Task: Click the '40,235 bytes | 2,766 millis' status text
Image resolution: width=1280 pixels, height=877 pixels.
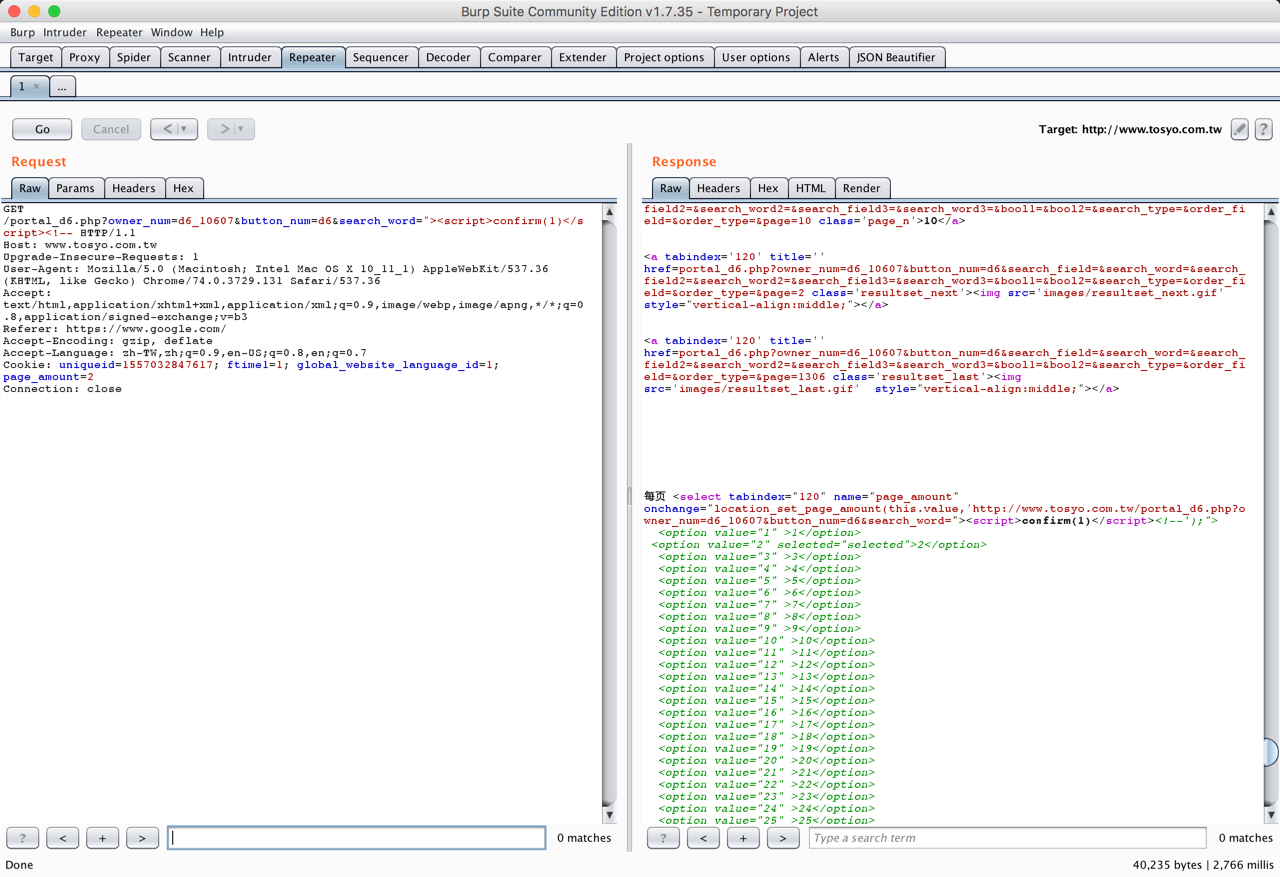Action: 1203,865
